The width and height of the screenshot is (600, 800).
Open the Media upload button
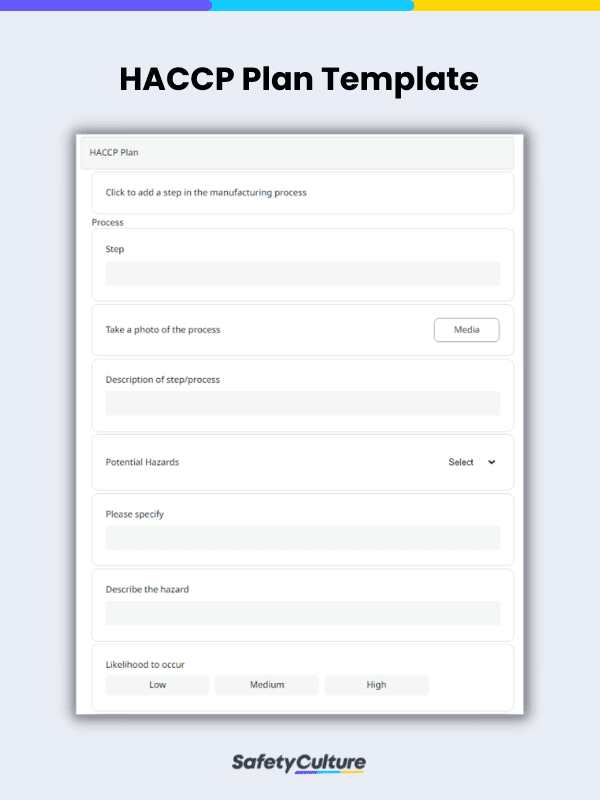(466, 330)
